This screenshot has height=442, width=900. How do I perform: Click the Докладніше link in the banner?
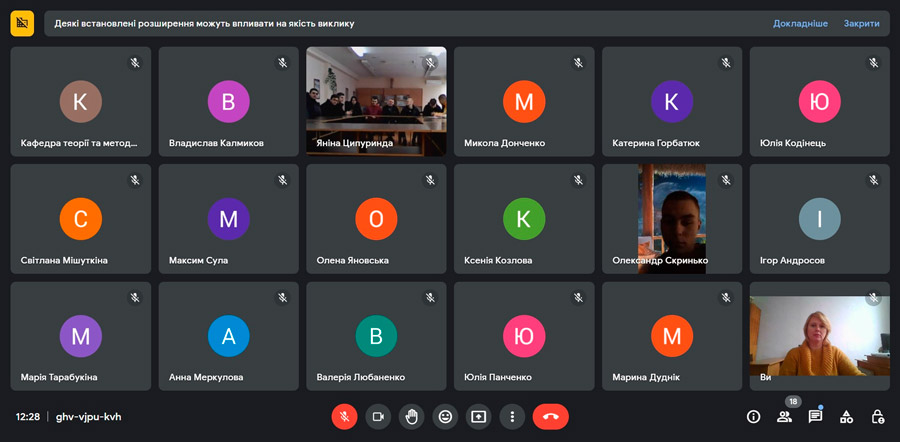pos(800,23)
